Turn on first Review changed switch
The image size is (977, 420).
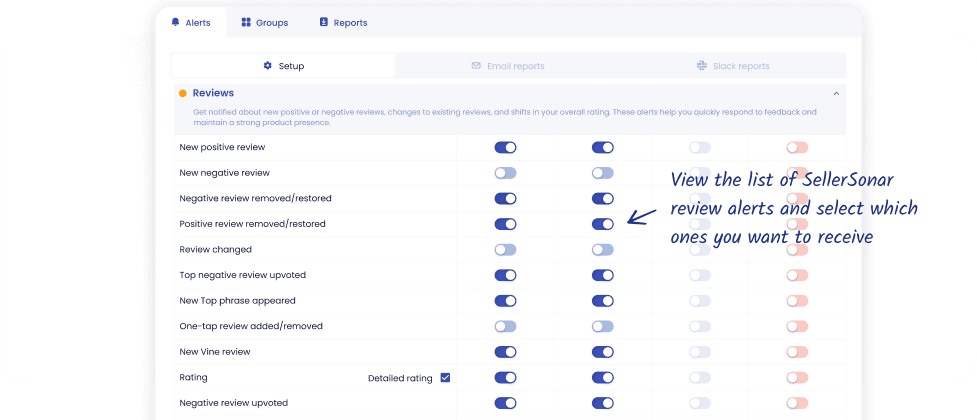tap(505, 250)
